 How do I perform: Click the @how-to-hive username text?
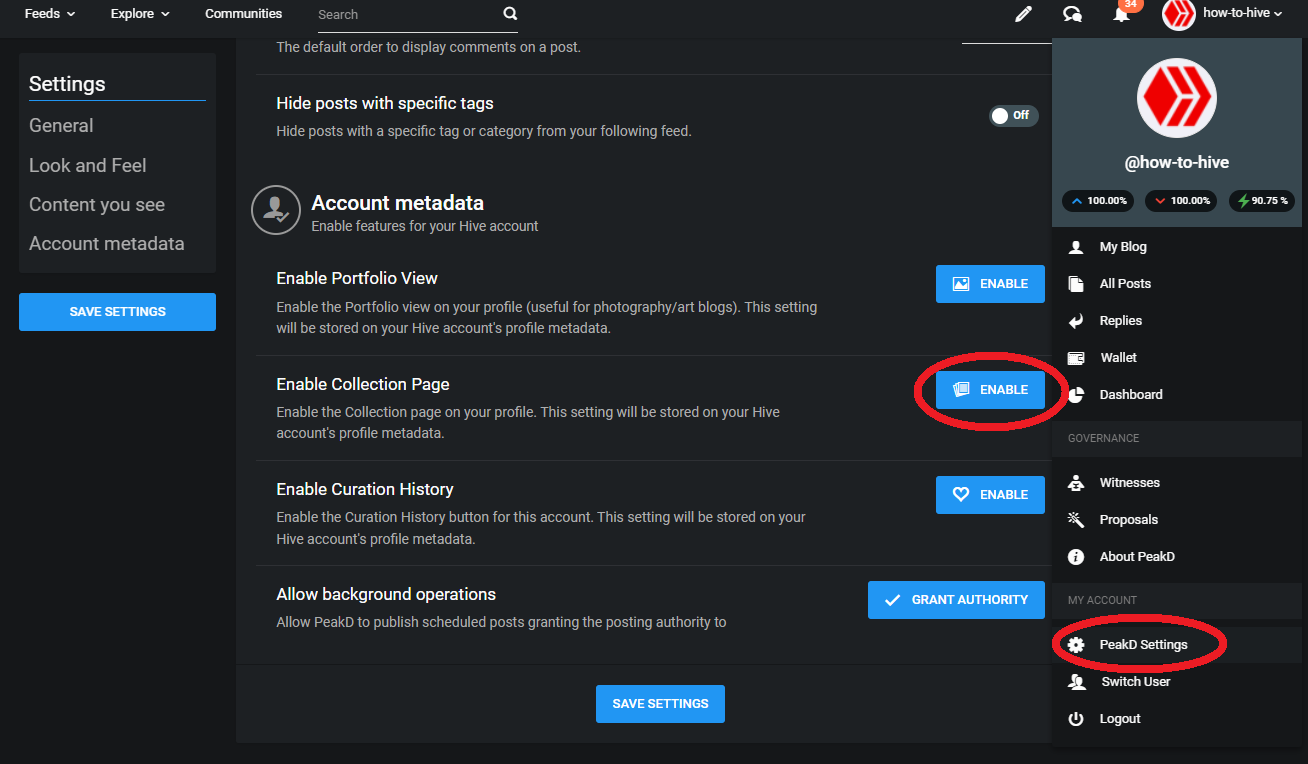point(1176,163)
